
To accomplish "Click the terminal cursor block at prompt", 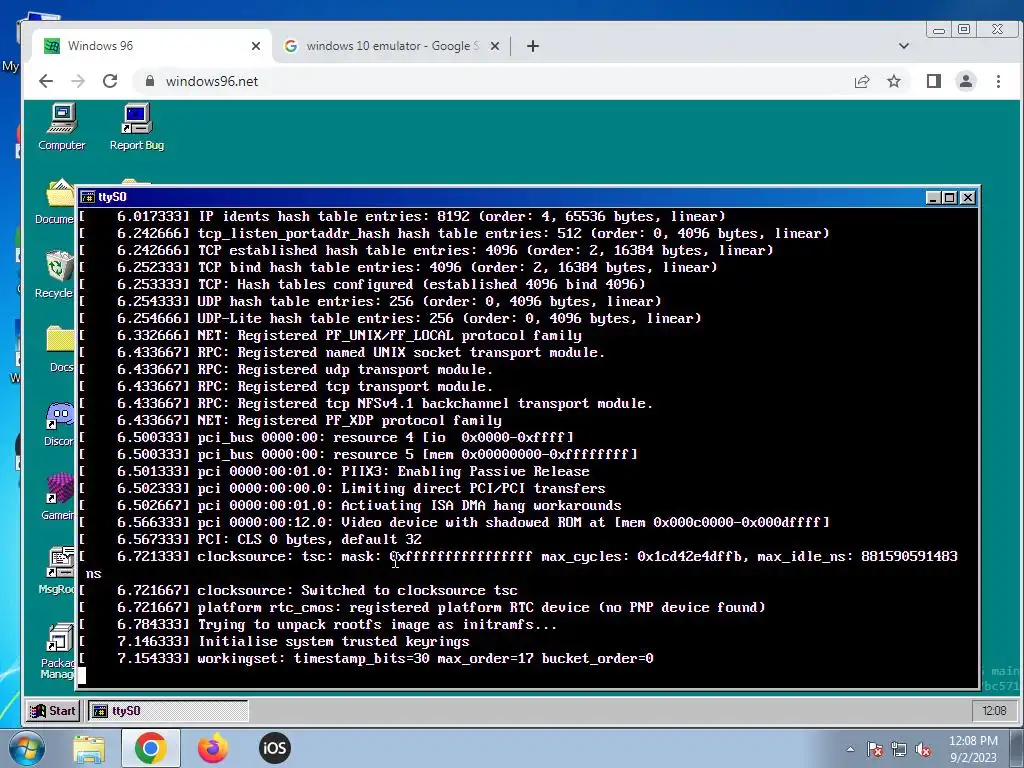I will [81, 675].
